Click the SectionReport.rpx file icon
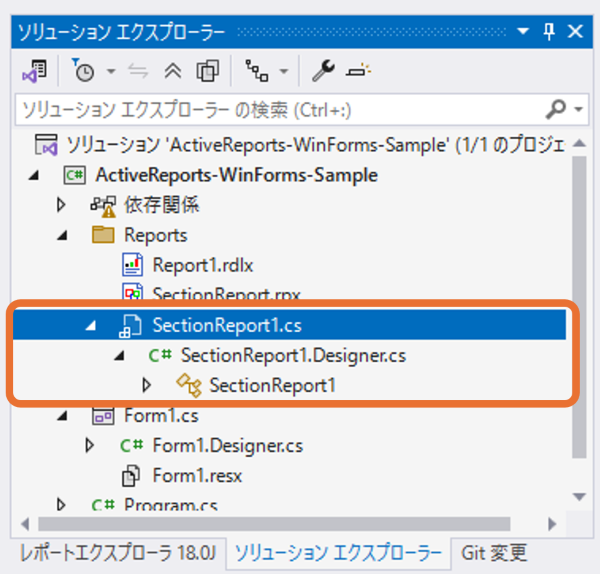This screenshot has height=574, width=600. pos(132,292)
